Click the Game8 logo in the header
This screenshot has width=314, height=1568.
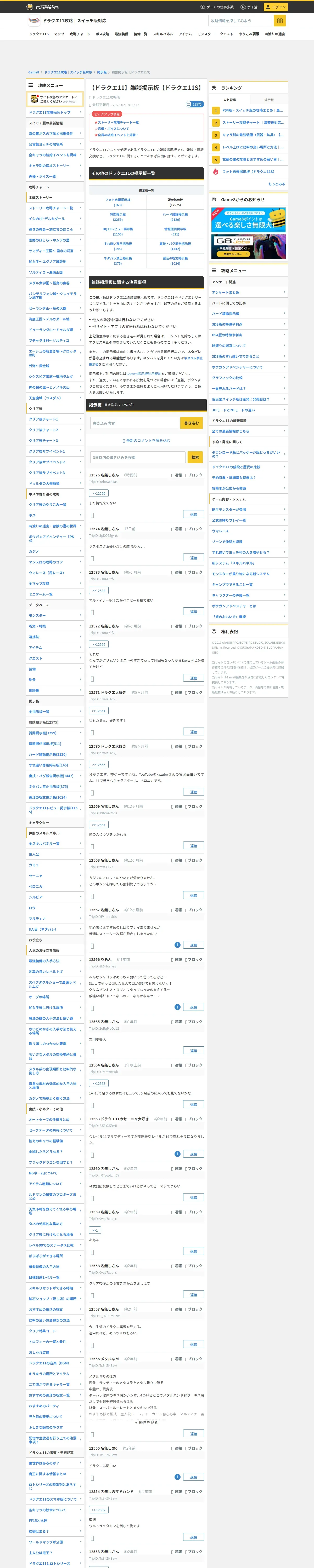43,7
